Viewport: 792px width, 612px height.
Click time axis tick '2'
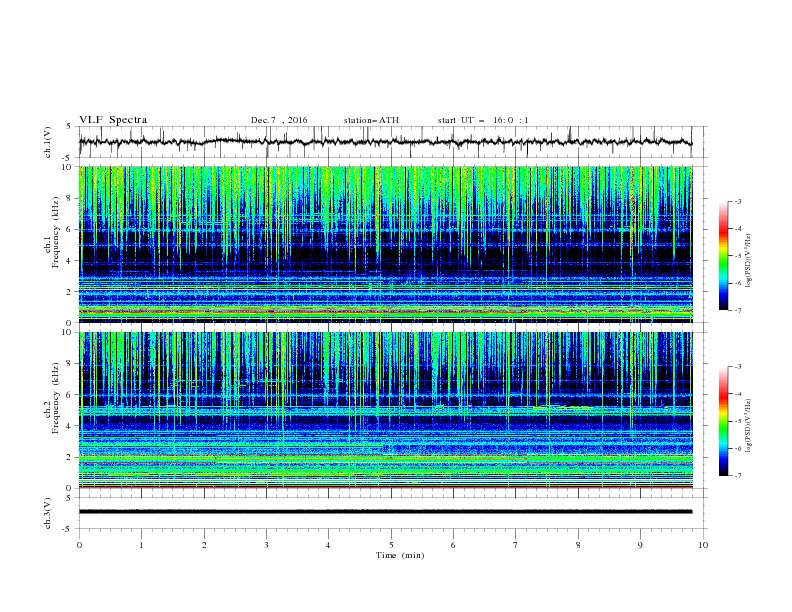204,545
